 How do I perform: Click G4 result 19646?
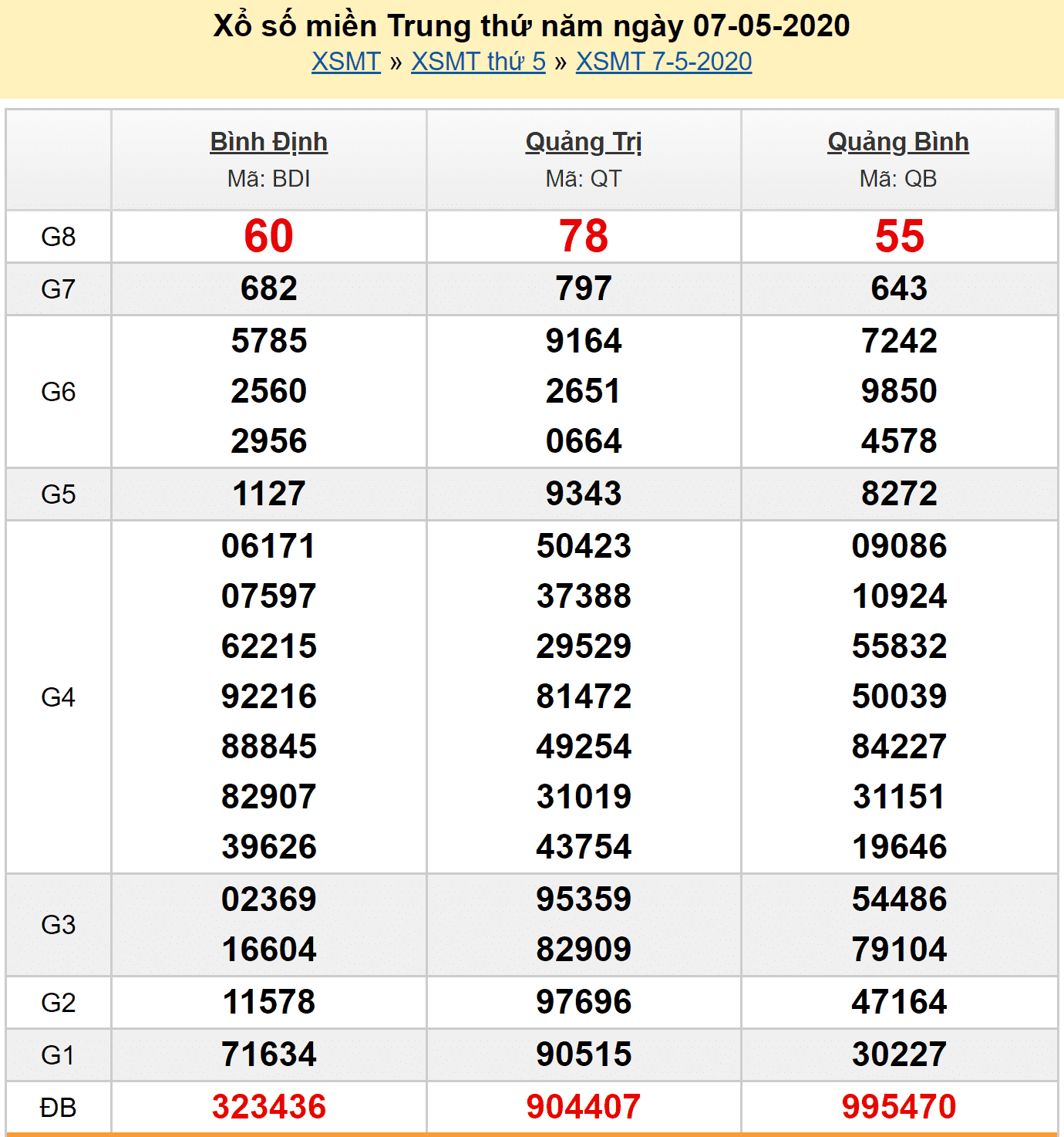coord(899,847)
